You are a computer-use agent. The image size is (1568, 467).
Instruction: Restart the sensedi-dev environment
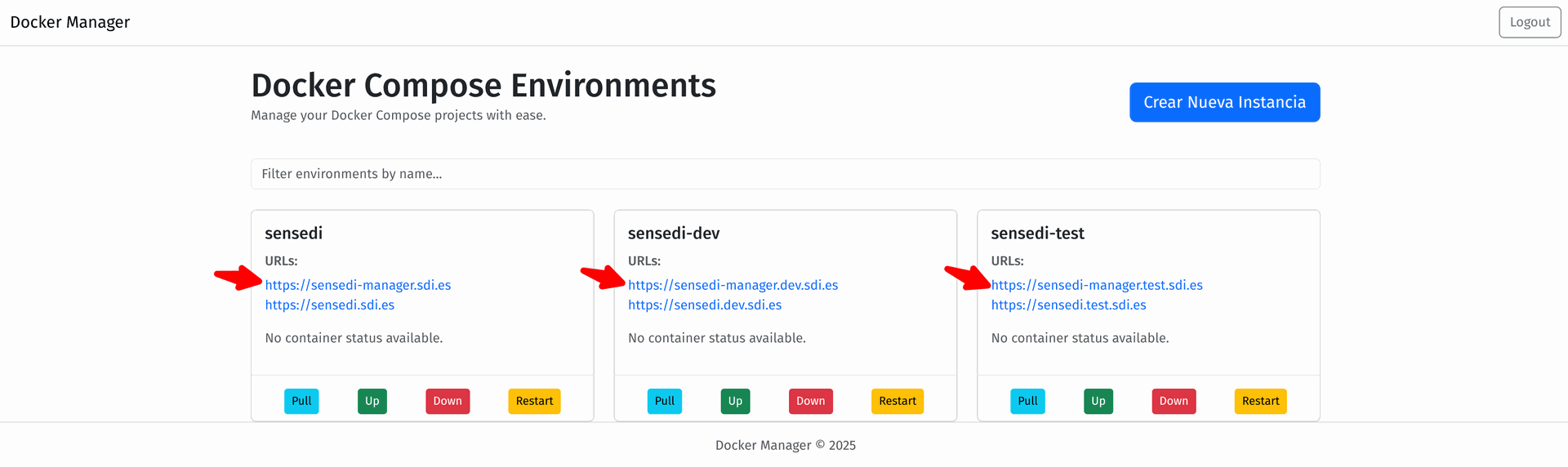click(x=897, y=401)
